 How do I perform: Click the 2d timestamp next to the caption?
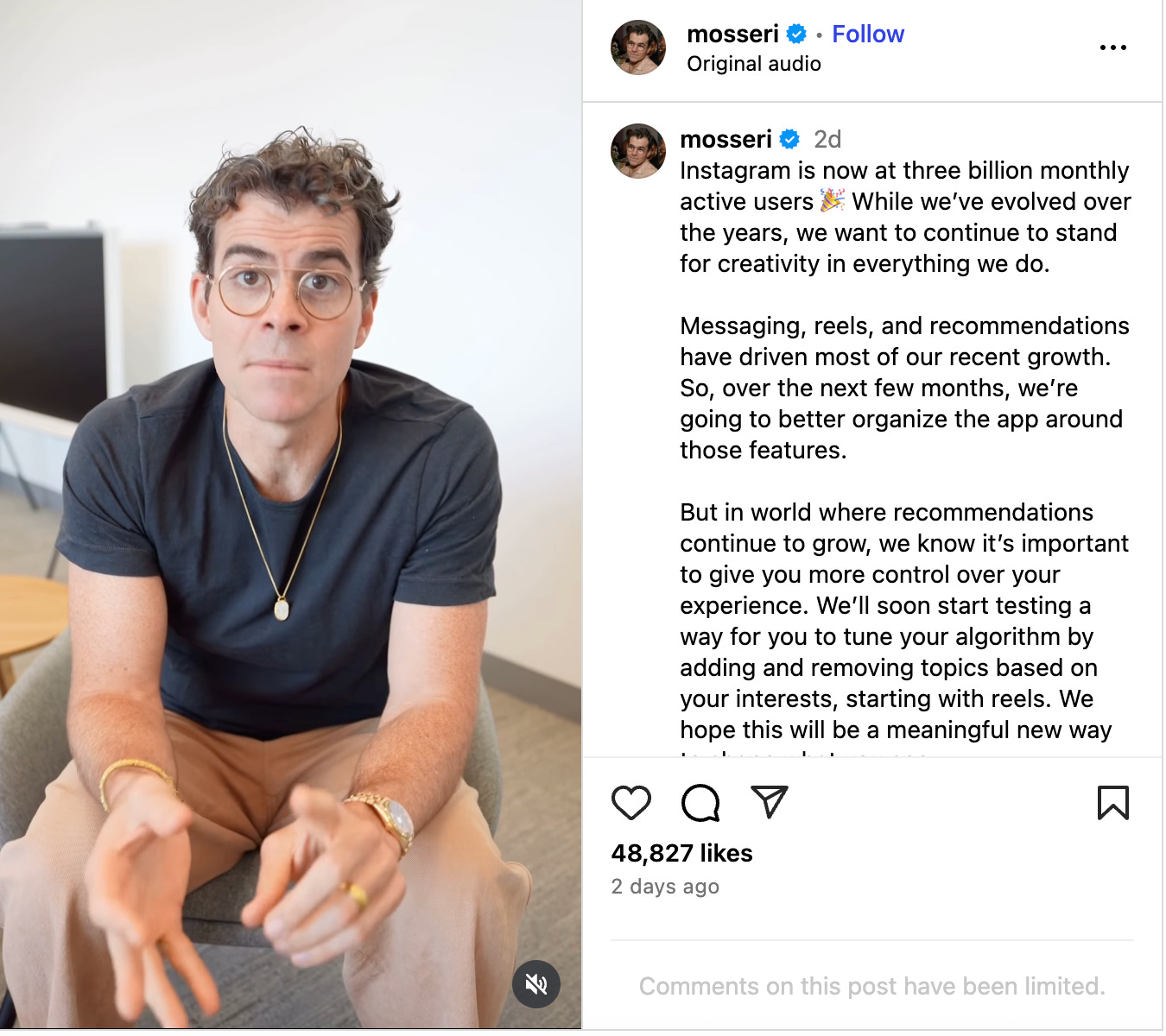(x=827, y=139)
